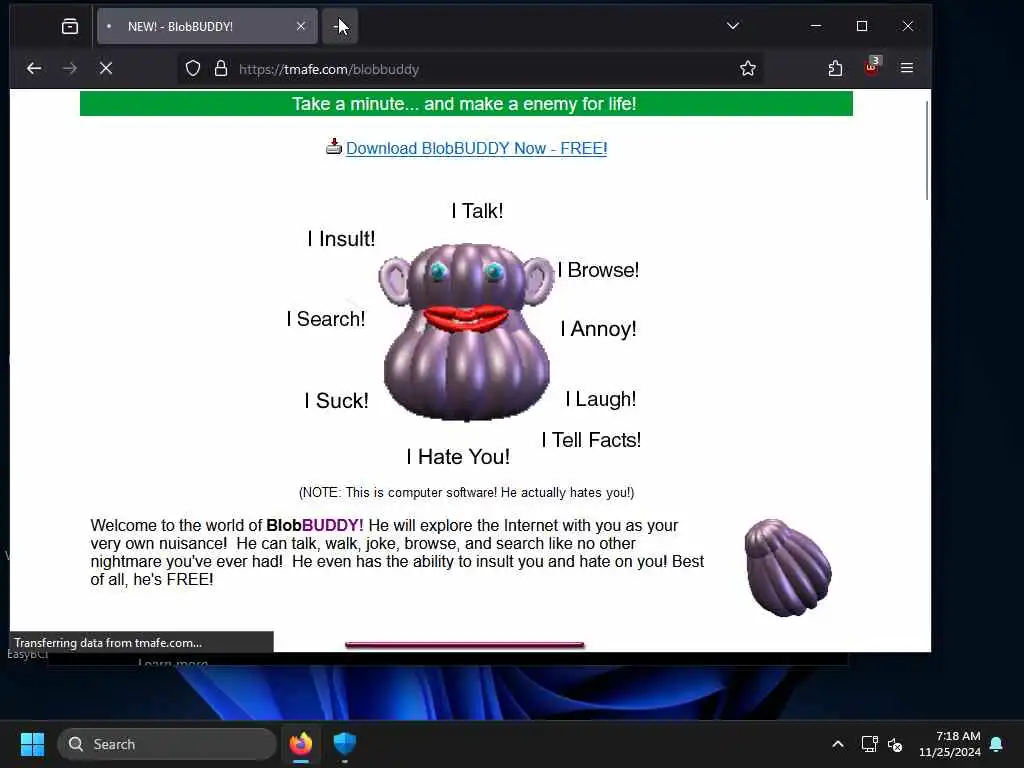Open the uBlock Origin extension icon with badge
Image resolution: width=1024 pixels, height=768 pixels.
872,67
